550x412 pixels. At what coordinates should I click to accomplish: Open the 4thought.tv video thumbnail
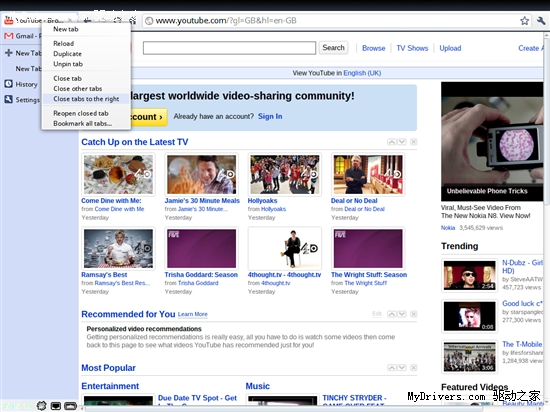coord(285,249)
